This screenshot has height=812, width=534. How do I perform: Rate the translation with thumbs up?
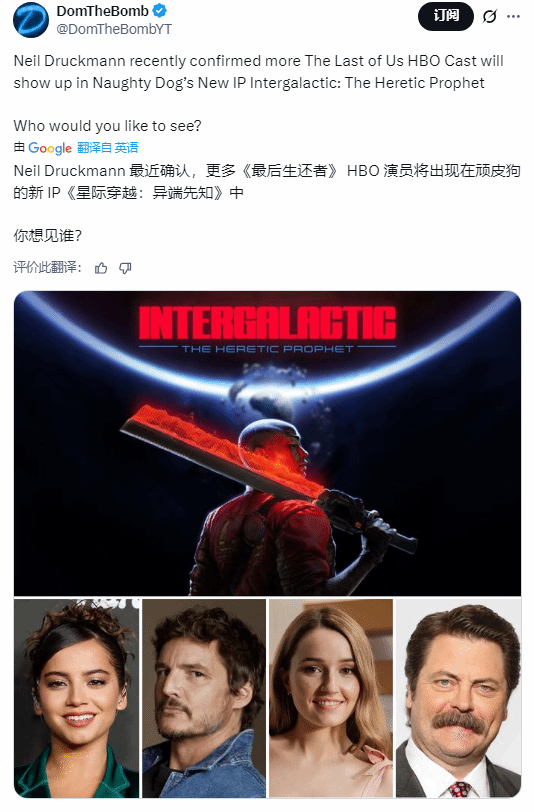point(101,268)
